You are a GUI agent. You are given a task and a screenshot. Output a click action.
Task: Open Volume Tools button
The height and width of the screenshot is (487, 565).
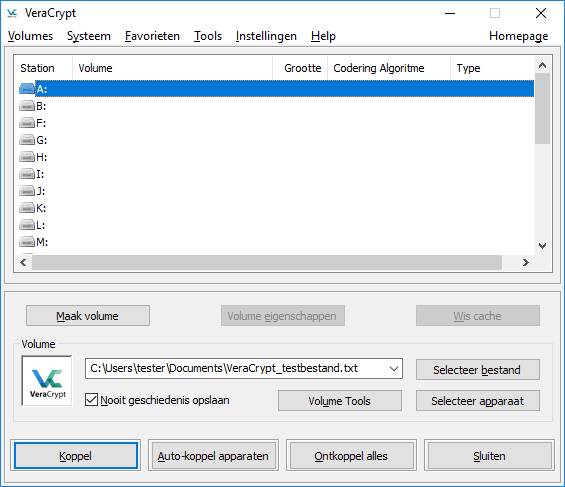tap(339, 401)
